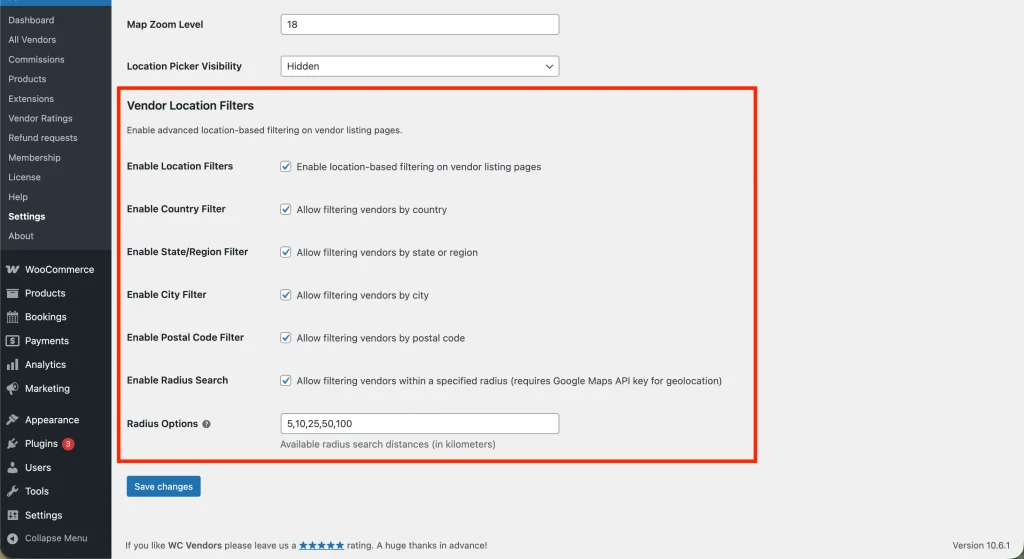
Task: Click the Payments dollar icon
Action: (x=12, y=341)
